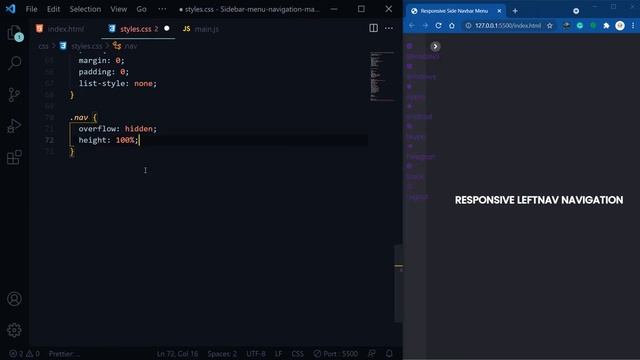Click the green circle extension icon

[593, 26]
